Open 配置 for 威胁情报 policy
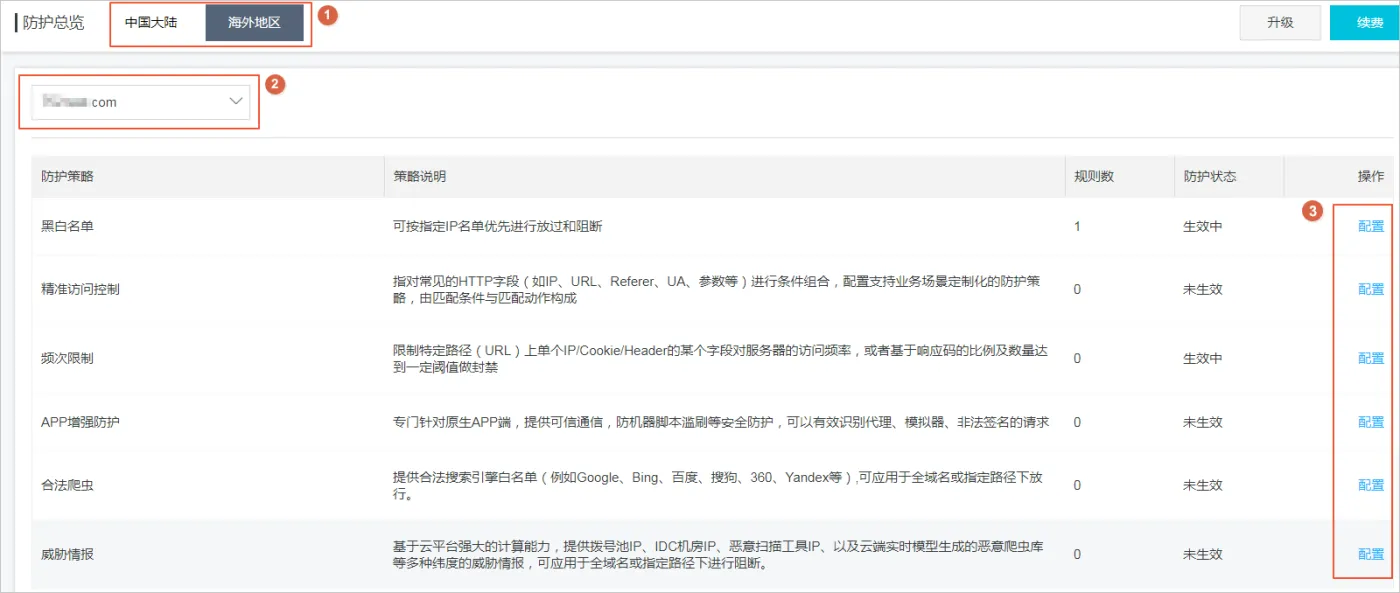The height and width of the screenshot is (593, 1400). tap(1371, 554)
